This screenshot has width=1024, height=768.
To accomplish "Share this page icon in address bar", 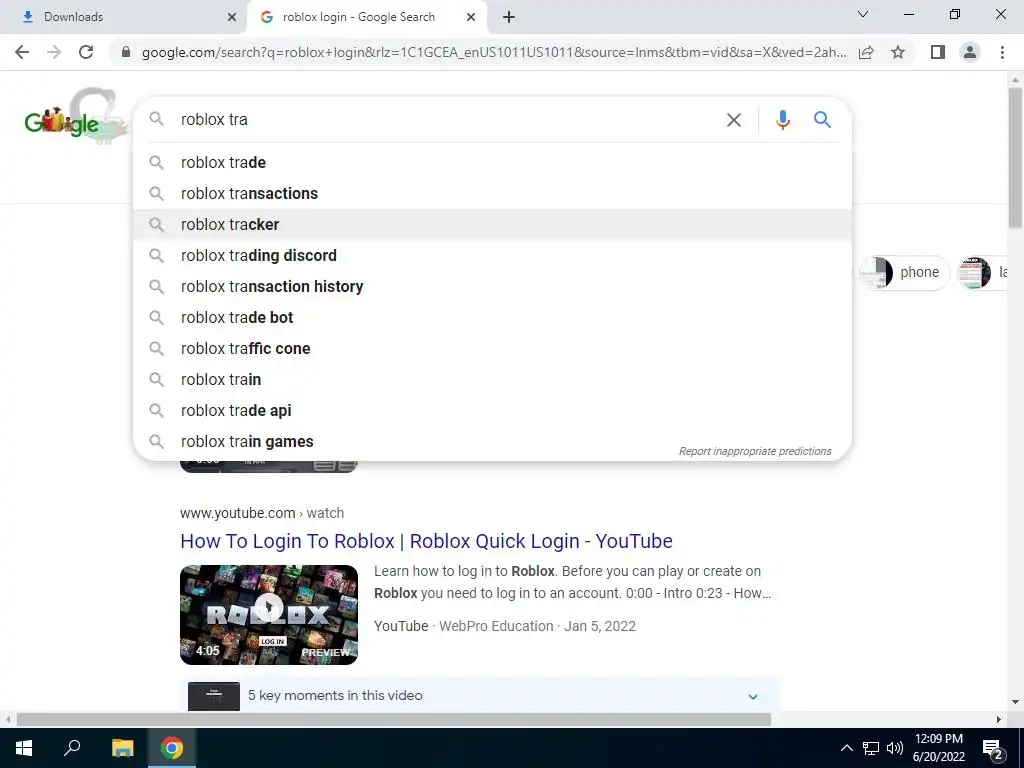I will (x=866, y=52).
